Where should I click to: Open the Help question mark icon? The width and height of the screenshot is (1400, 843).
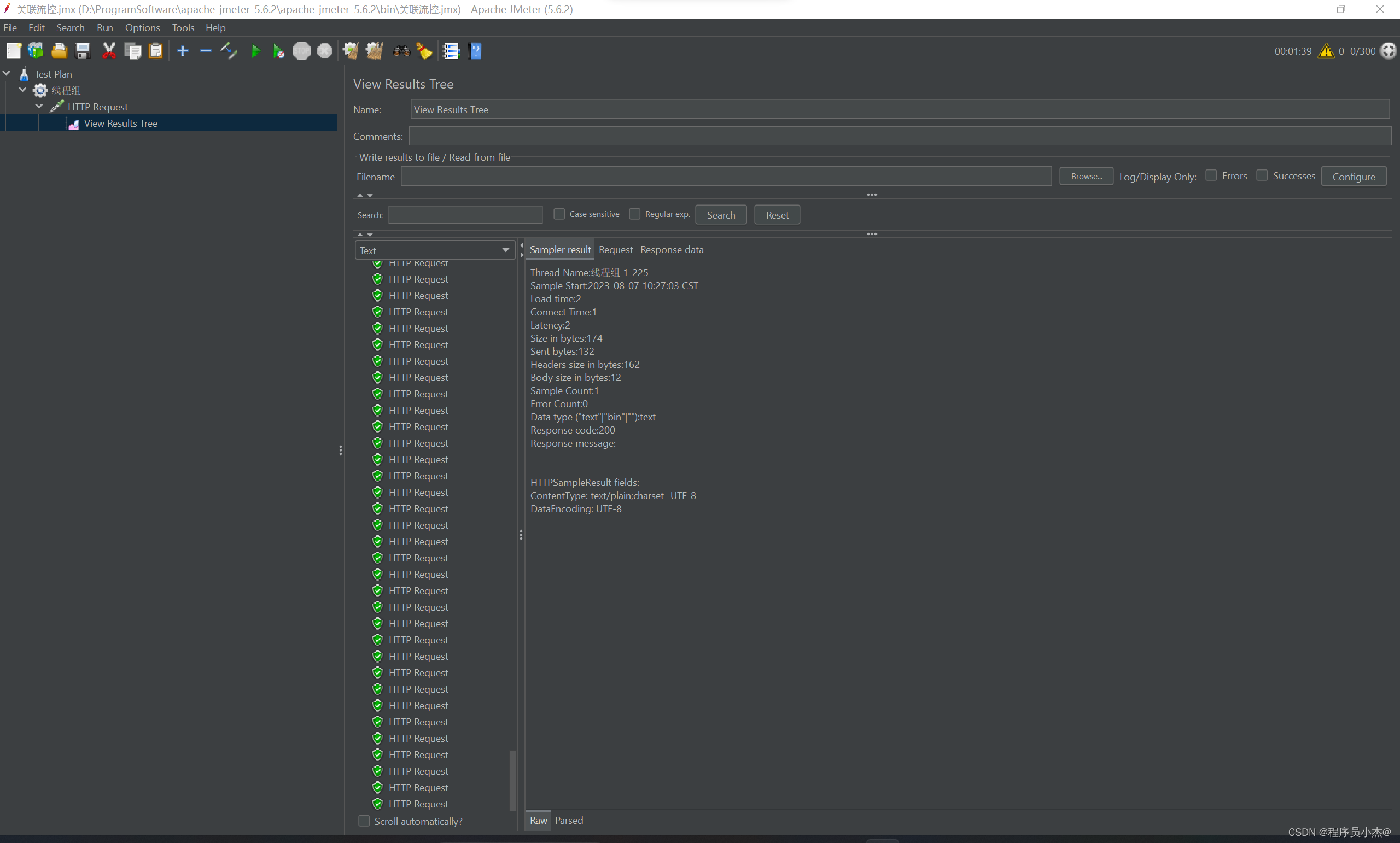[x=475, y=51]
